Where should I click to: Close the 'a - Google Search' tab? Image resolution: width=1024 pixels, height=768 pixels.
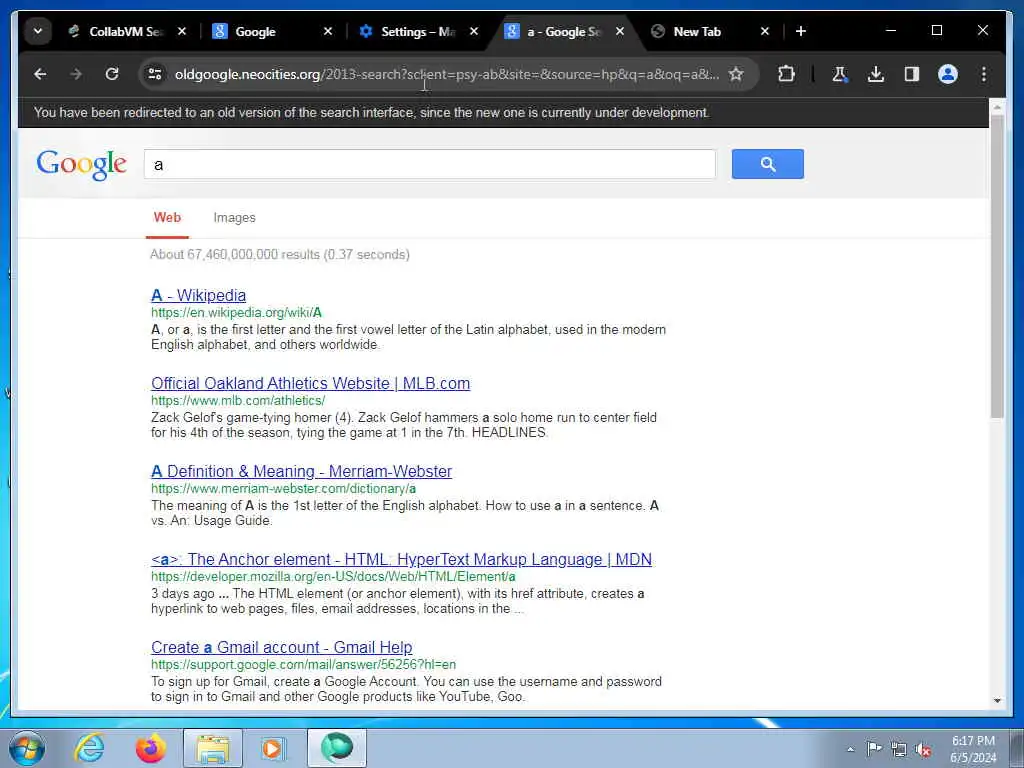(x=620, y=31)
